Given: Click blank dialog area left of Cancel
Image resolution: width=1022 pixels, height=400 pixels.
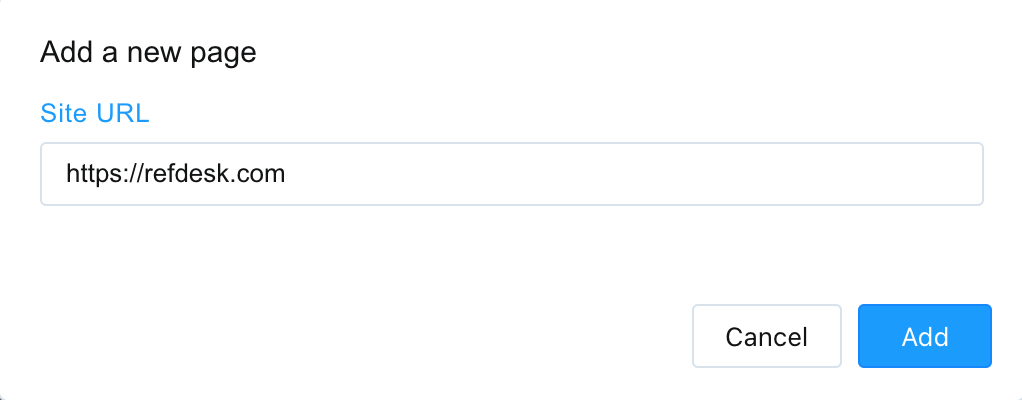Looking at the screenshot, I should click(358, 336).
